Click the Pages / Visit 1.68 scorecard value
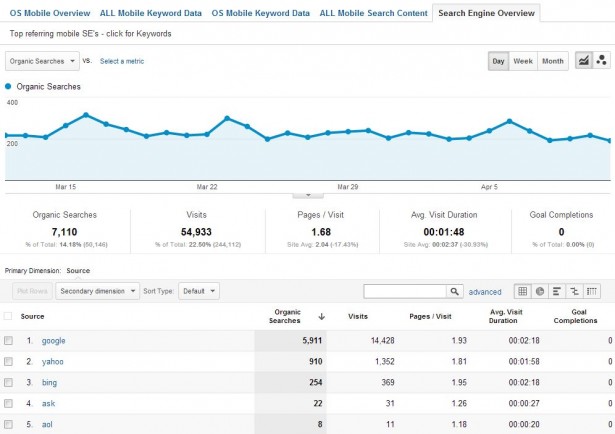This screenshot has height=434, width=615. click(x=321, y=232)
